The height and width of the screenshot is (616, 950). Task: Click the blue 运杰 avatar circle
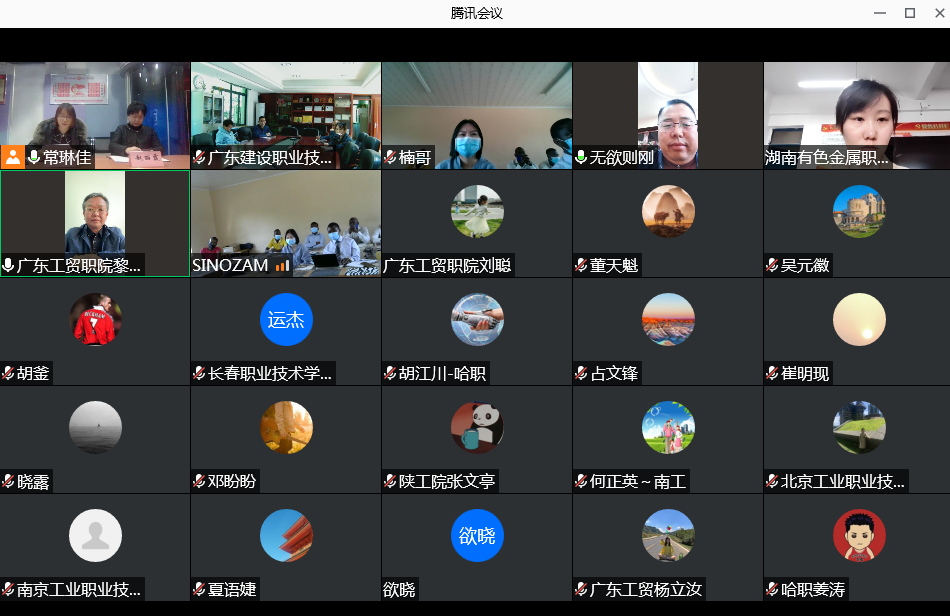tap(286, 320)
